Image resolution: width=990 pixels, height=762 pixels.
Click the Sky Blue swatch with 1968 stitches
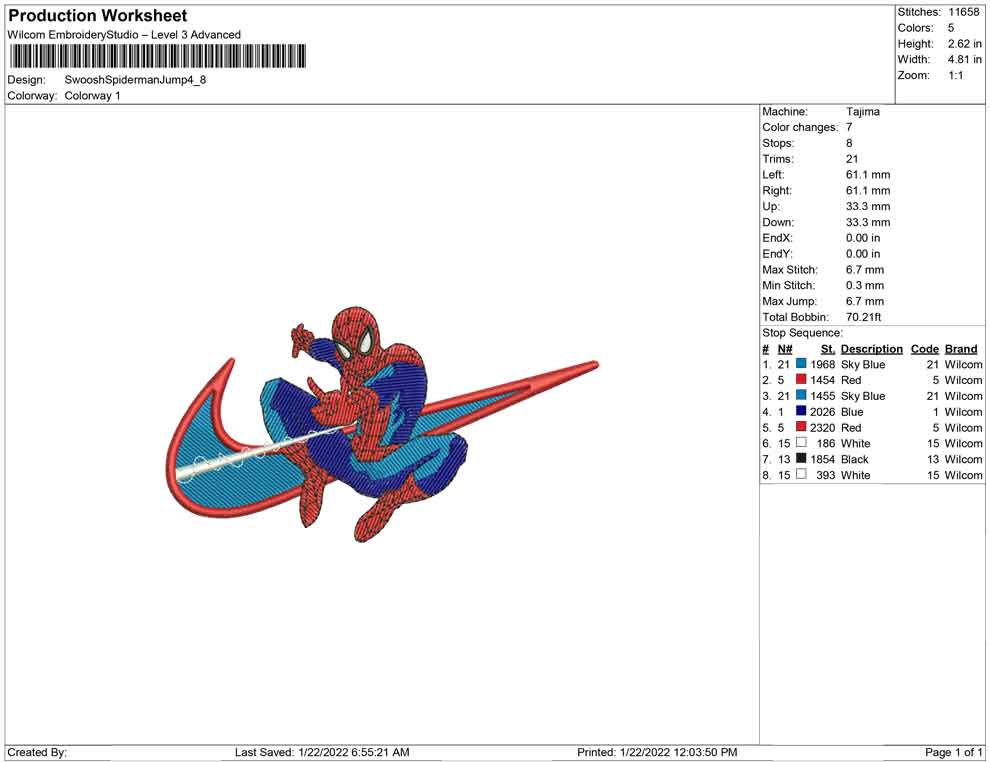801,364
